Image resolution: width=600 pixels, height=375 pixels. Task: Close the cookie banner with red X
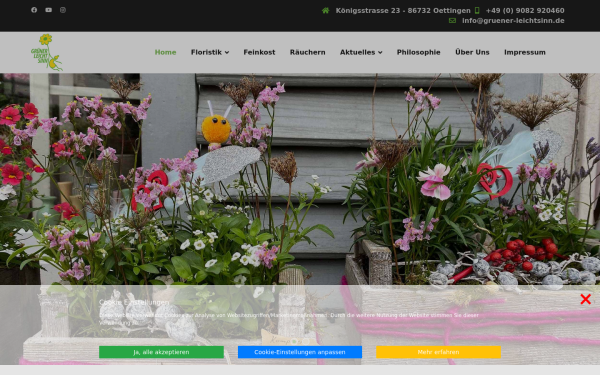585,299
